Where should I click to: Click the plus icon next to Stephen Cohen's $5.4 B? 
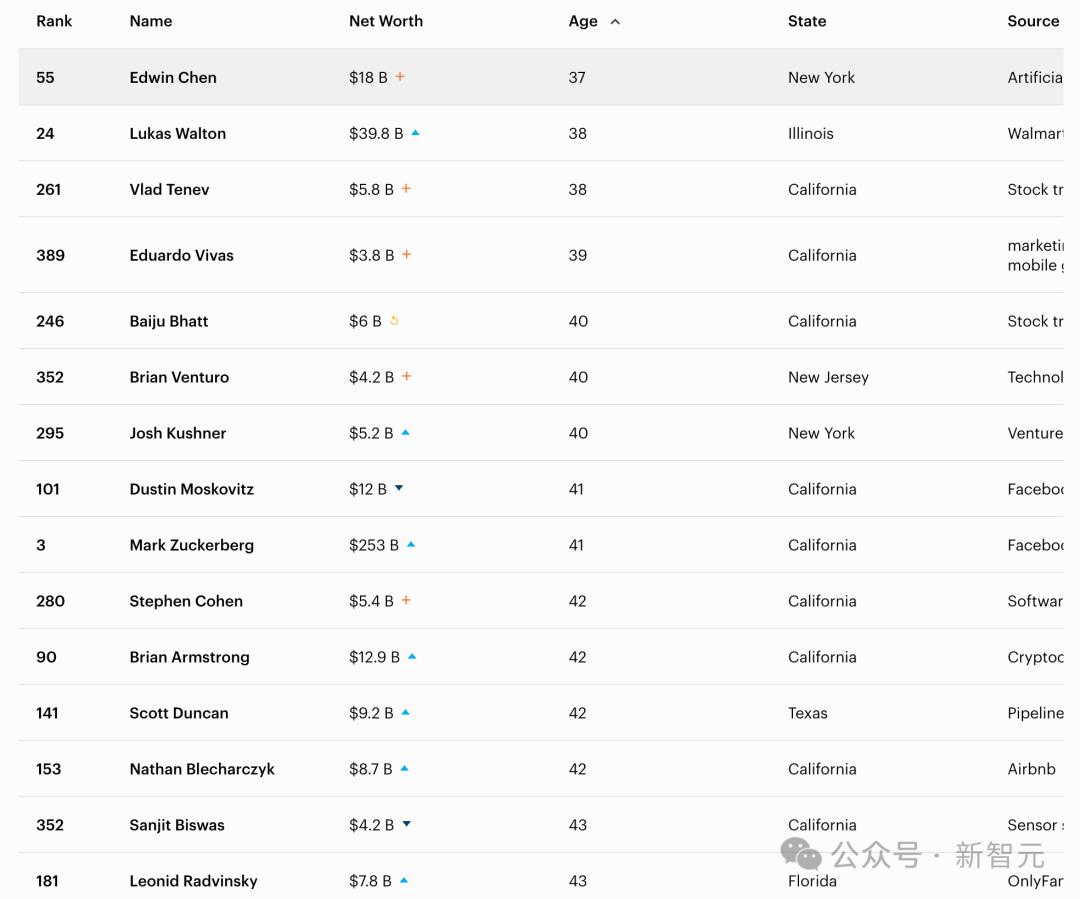point(406,600)
